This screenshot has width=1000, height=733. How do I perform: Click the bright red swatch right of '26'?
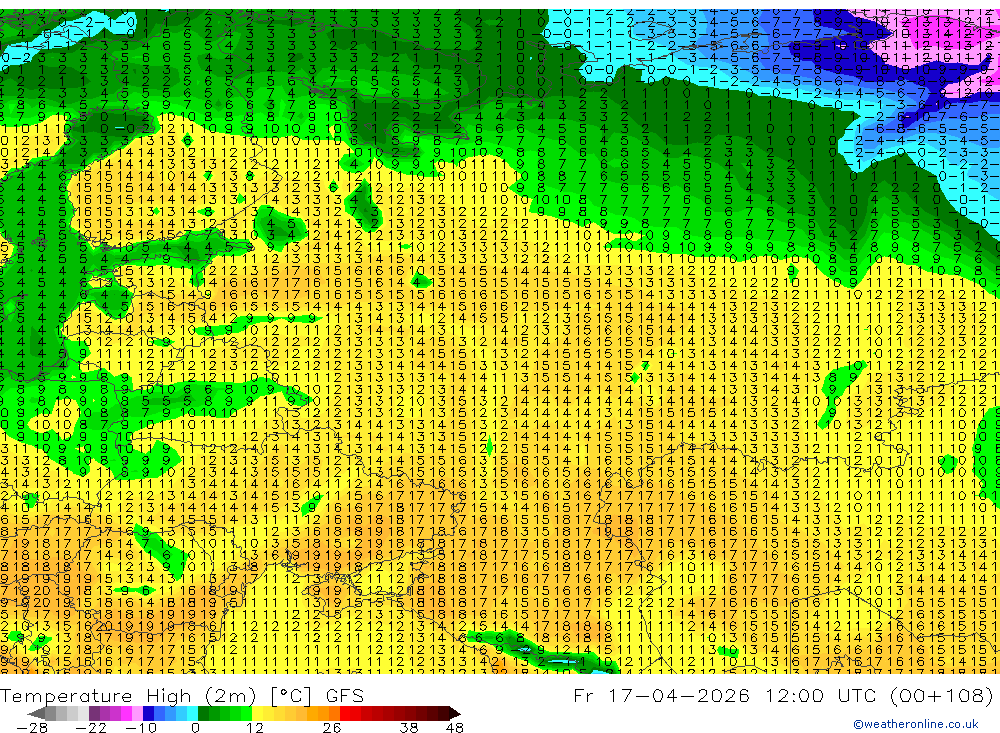tap(345, 713)
